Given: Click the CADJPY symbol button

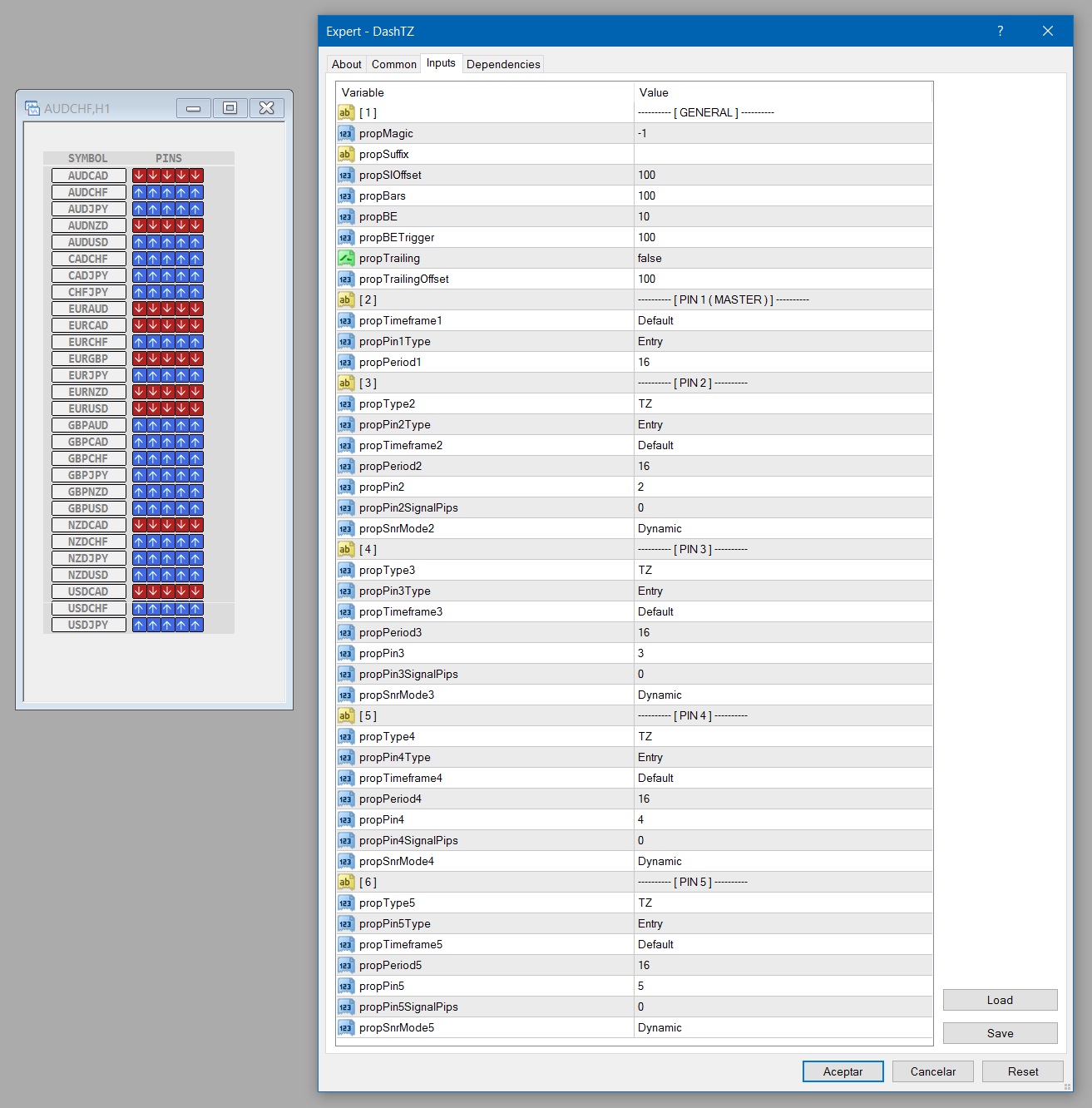Looking at the screenshot, I should click(x=88, y=275).
